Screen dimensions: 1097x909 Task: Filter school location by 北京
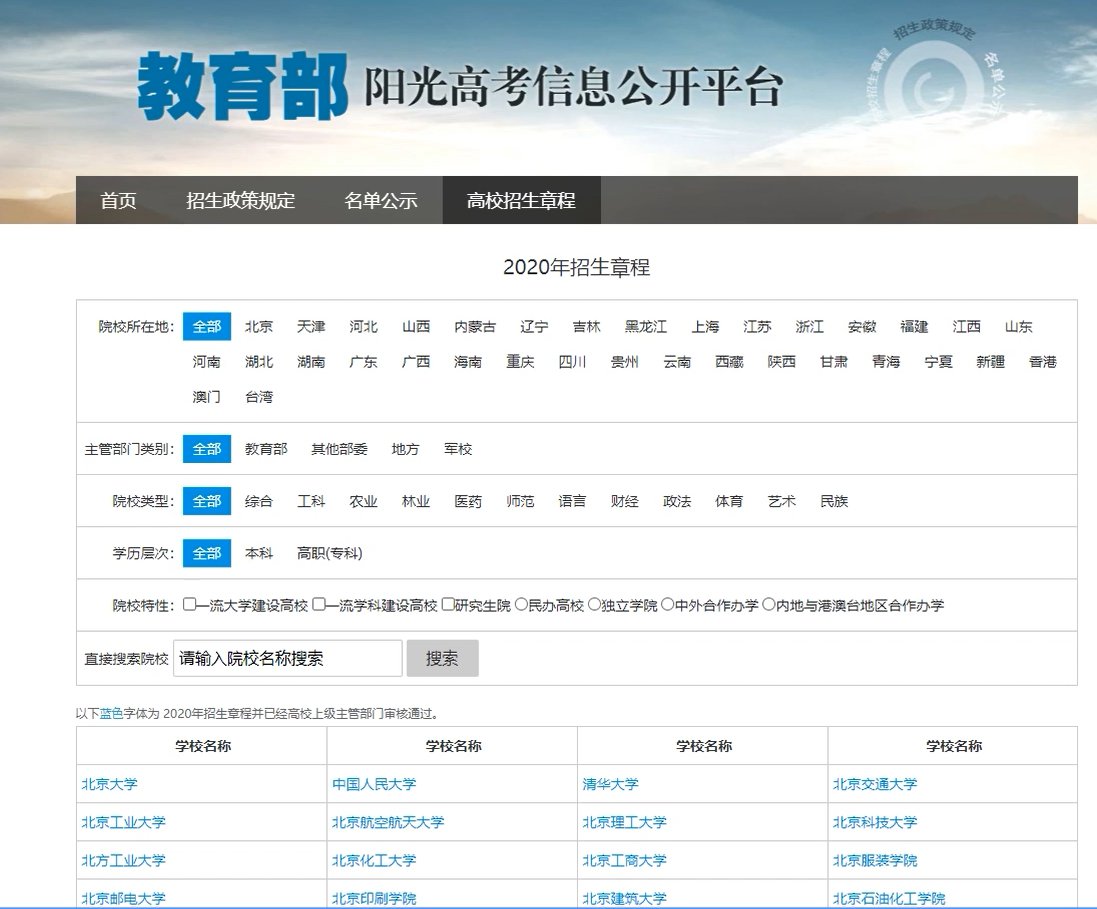tap(259, 327)
